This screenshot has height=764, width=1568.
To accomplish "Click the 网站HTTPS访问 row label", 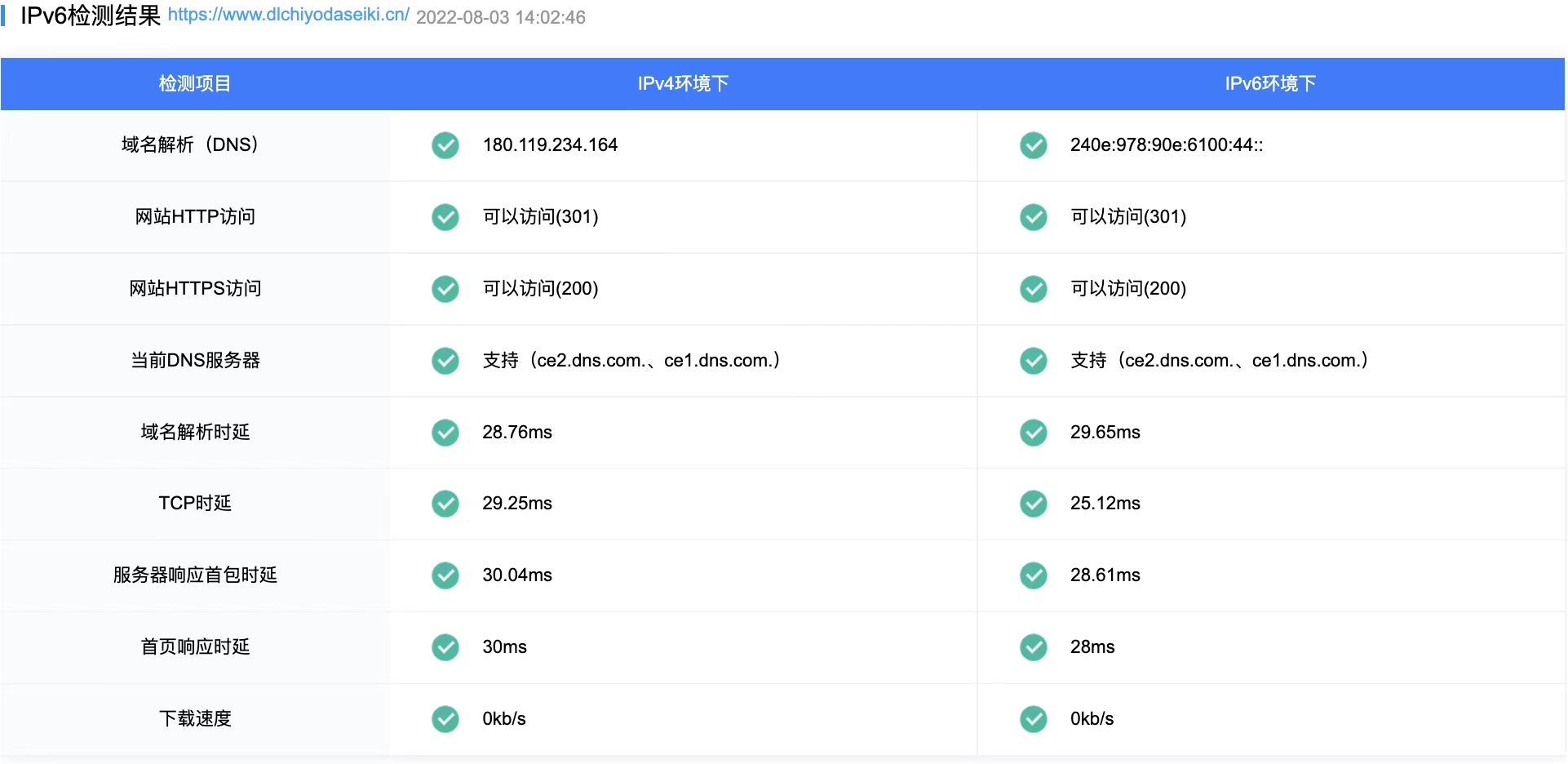I will (195, 289).
